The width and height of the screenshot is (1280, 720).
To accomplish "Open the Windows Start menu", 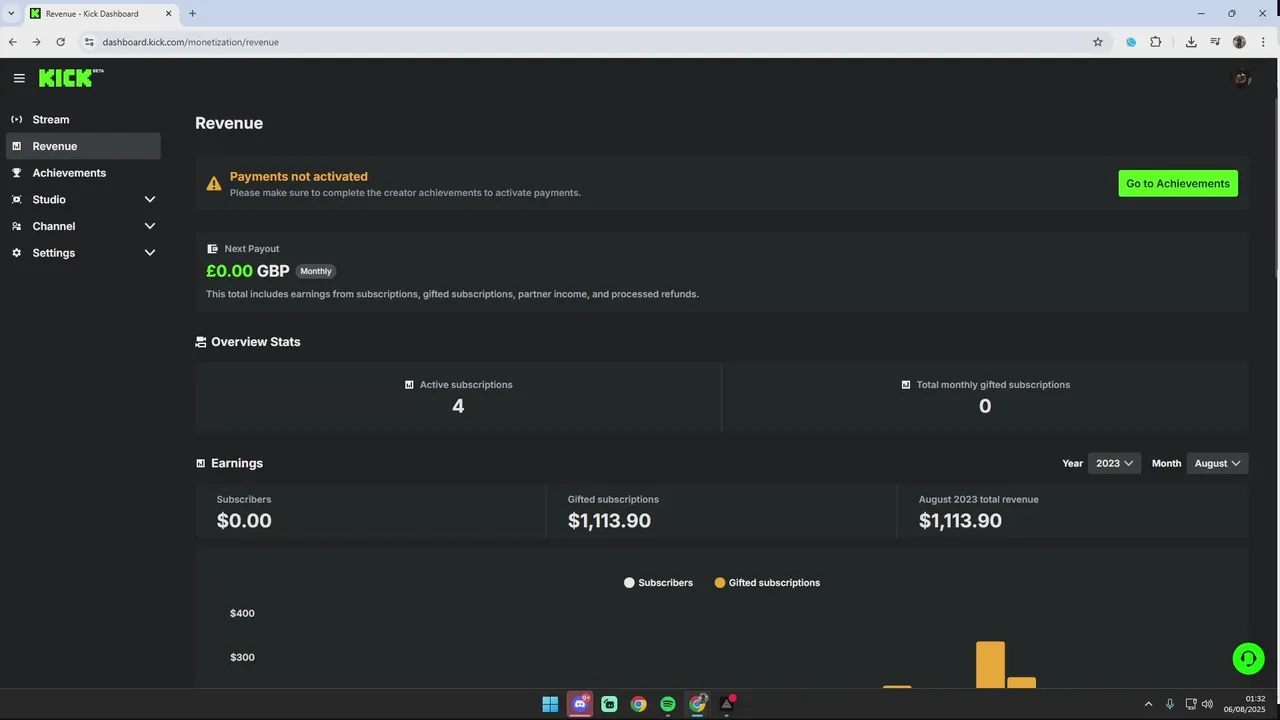I will 550,704.
